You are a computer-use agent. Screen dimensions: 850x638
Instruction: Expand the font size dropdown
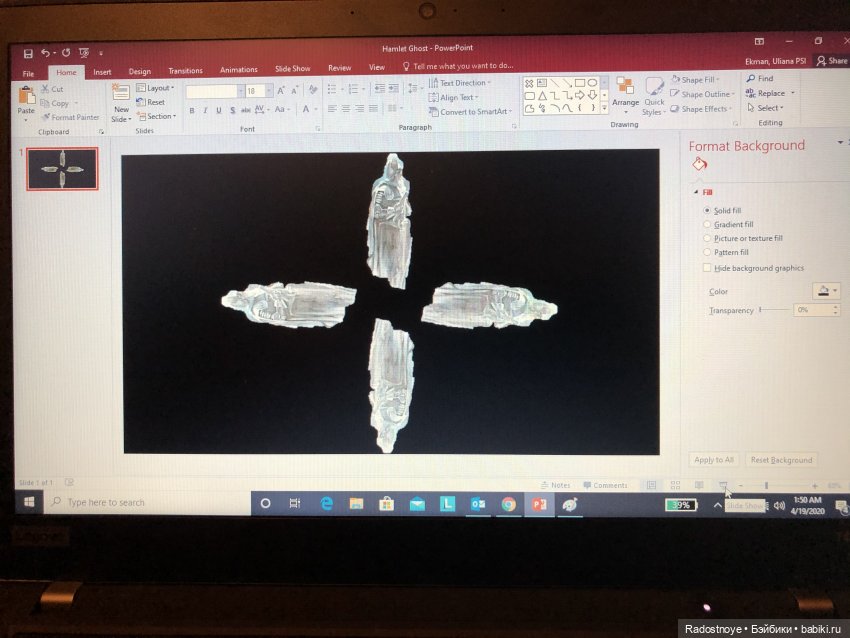coord(268,91)
